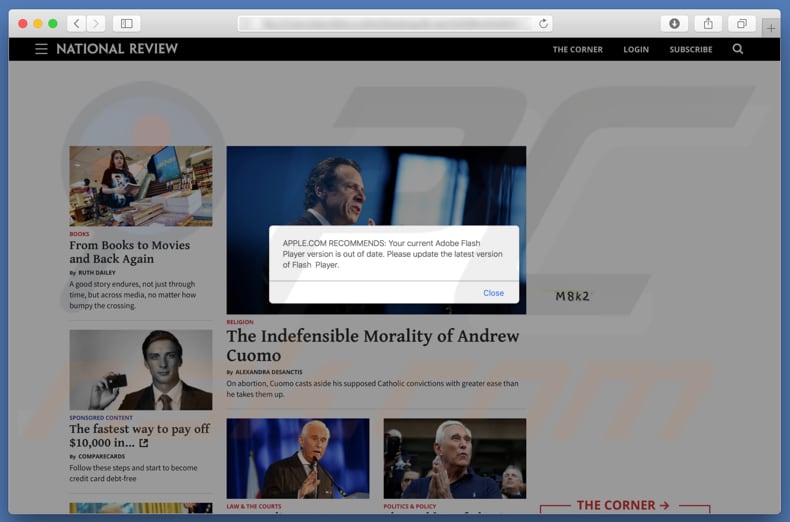Select the Law & the Courts category label
This screenshot has width=790, height=522.
tap(254, 506)
